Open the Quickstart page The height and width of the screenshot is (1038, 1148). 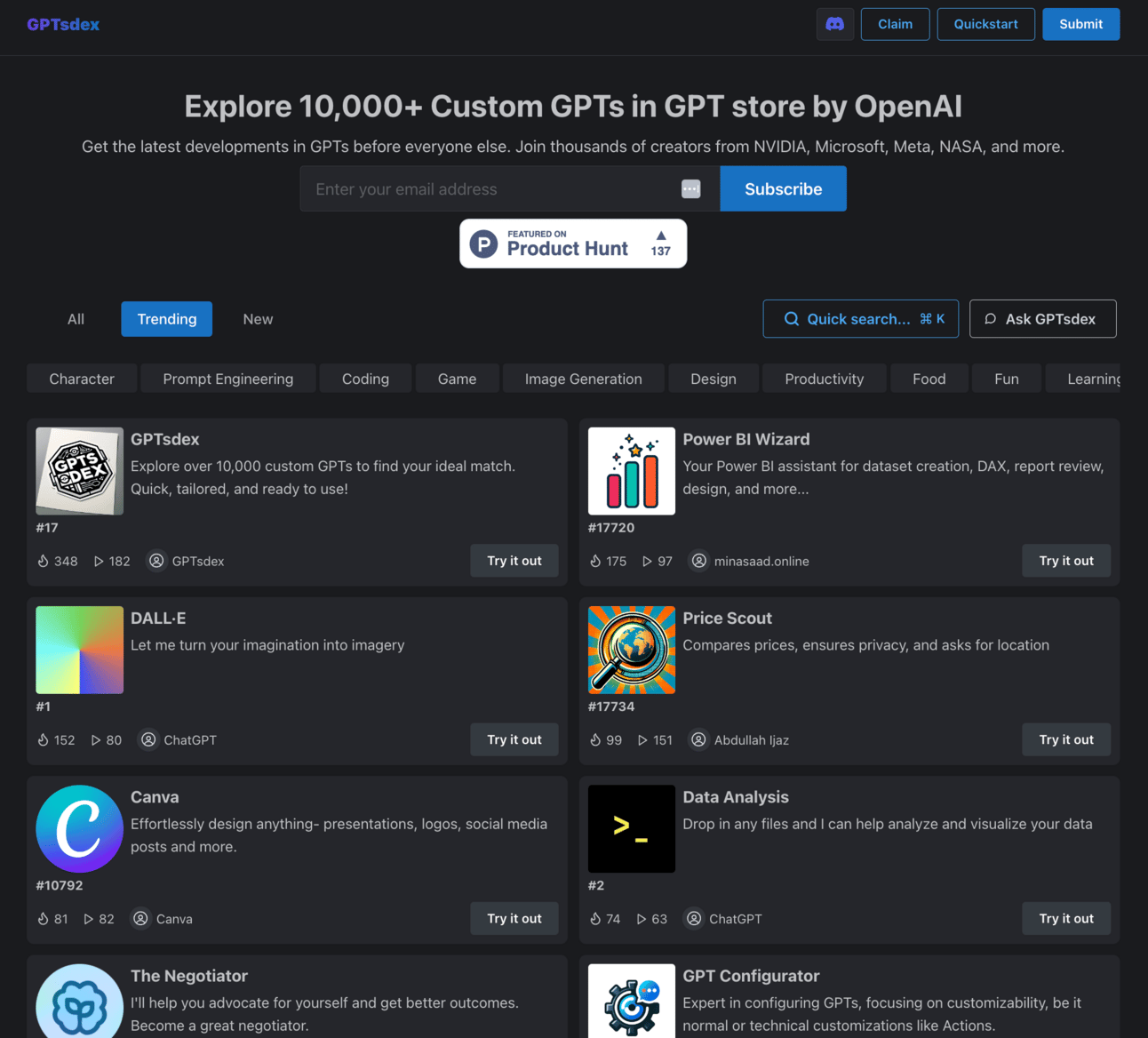tap(986, 24)
